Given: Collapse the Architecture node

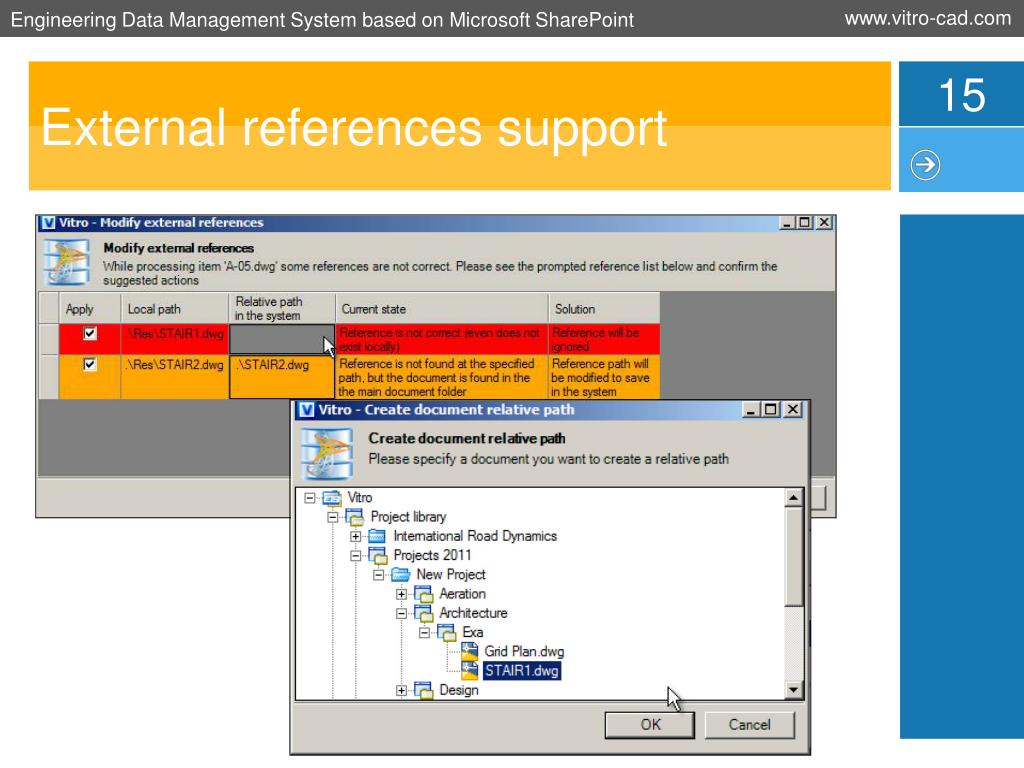Looking at the screenshot, I should click(x=402, y=613).
